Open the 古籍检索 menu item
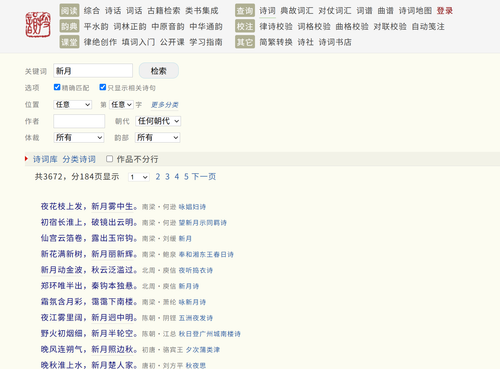500x369 pixels. (x=164, y=11)
